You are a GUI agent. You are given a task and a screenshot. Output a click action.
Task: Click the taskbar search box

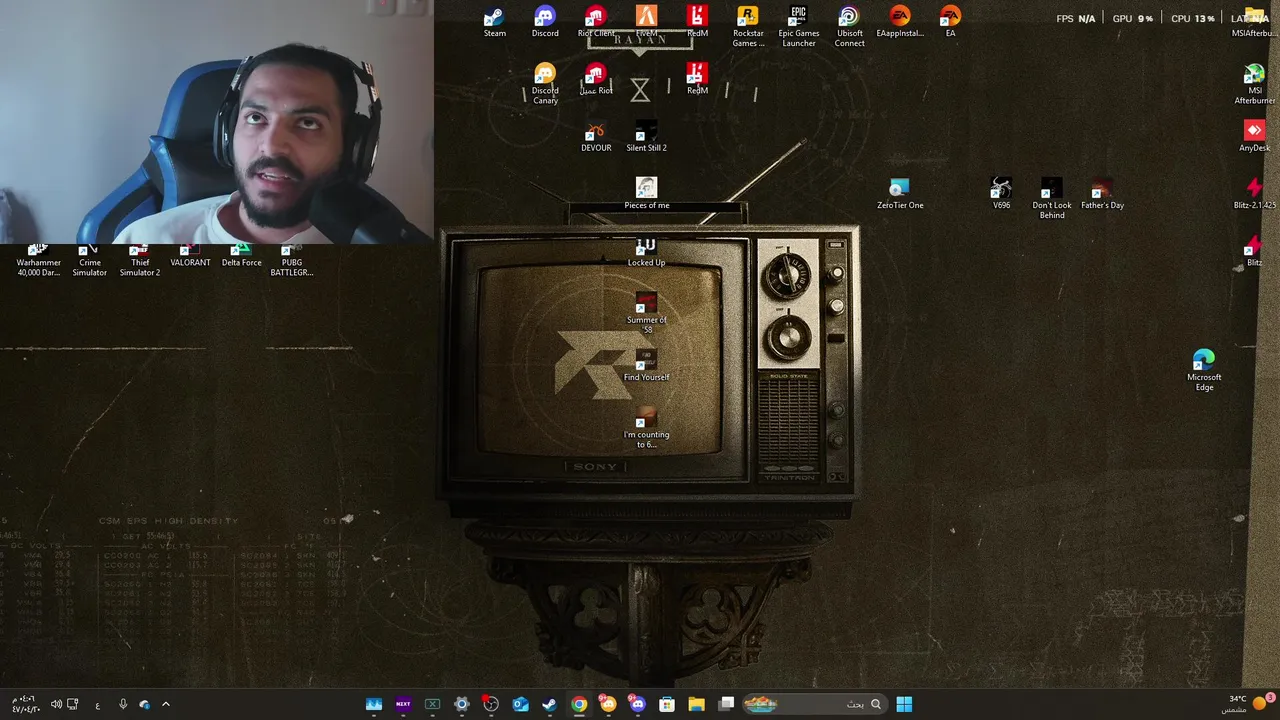[x=813, y=704]
